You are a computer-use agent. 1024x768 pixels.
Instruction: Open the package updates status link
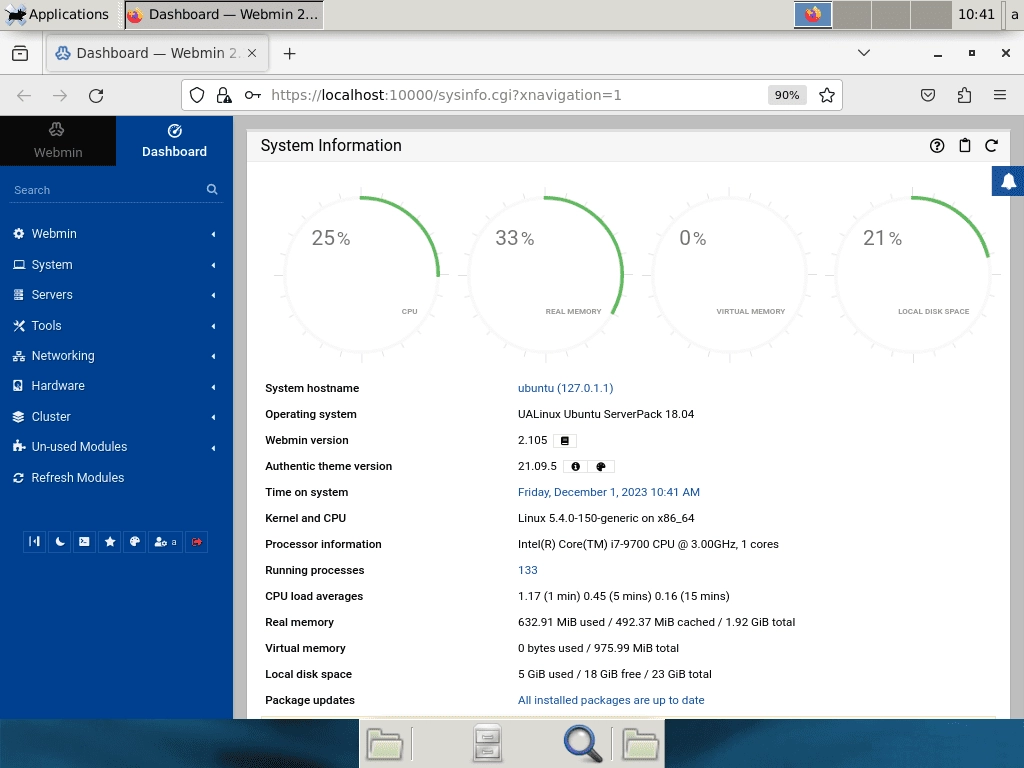611,700
